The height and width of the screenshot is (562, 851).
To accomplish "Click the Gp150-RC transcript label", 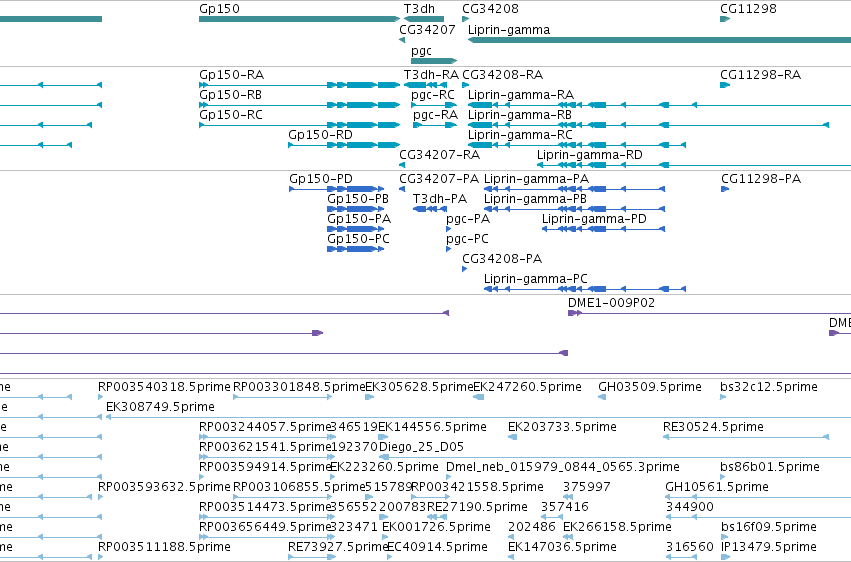I will click(231, 115).
